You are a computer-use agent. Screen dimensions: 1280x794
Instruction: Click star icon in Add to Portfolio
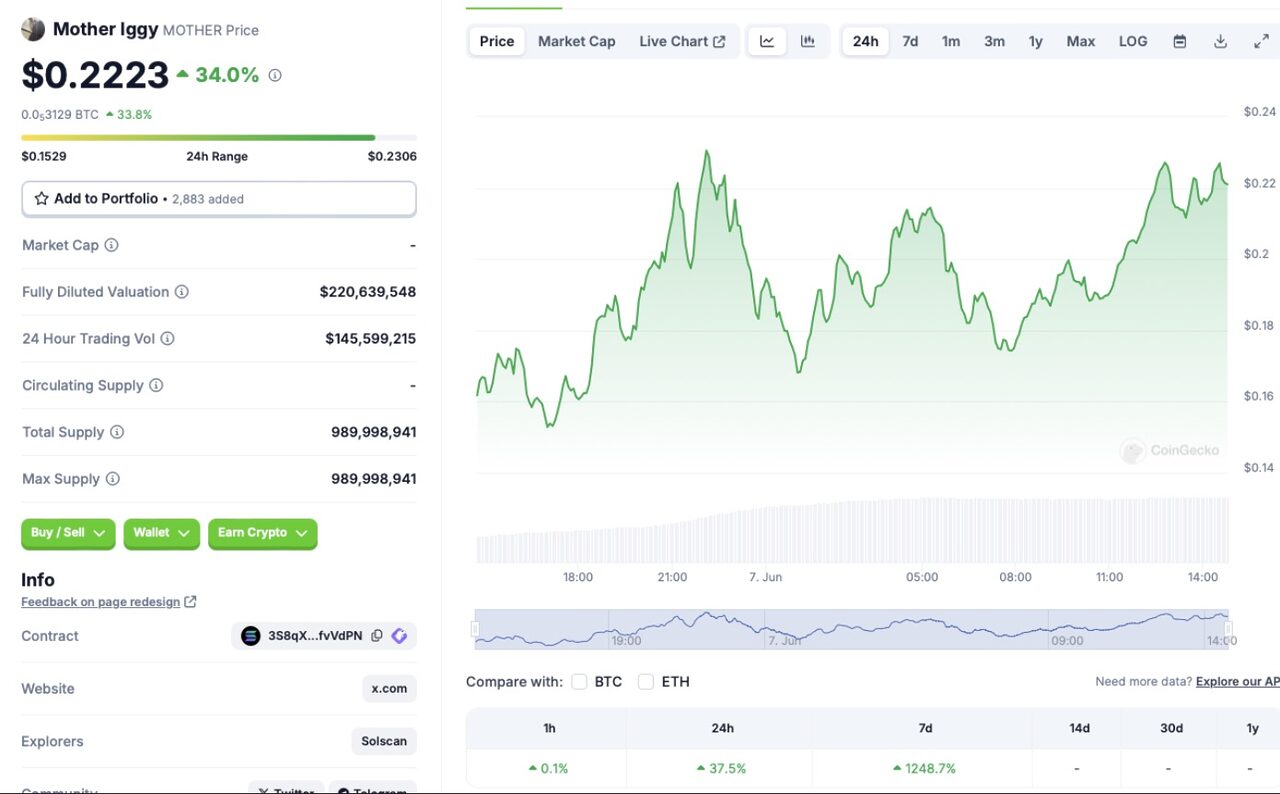41,199
